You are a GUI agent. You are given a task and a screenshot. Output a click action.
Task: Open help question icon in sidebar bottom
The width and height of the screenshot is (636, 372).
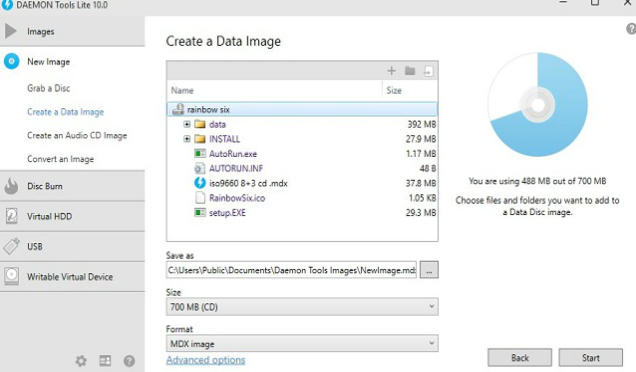click(129, 361)
